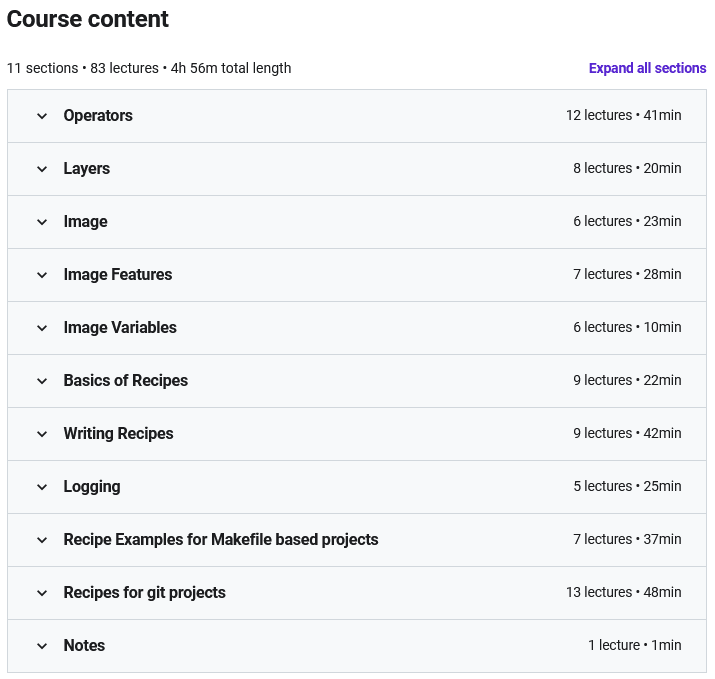Click 13 lectures 48min summary text

tap(623, 592)
